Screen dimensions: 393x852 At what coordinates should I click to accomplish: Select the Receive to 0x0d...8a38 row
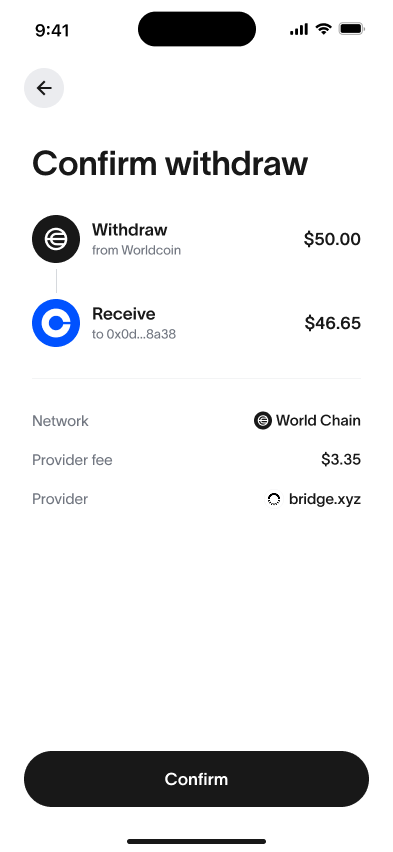(x=196, y=323)
